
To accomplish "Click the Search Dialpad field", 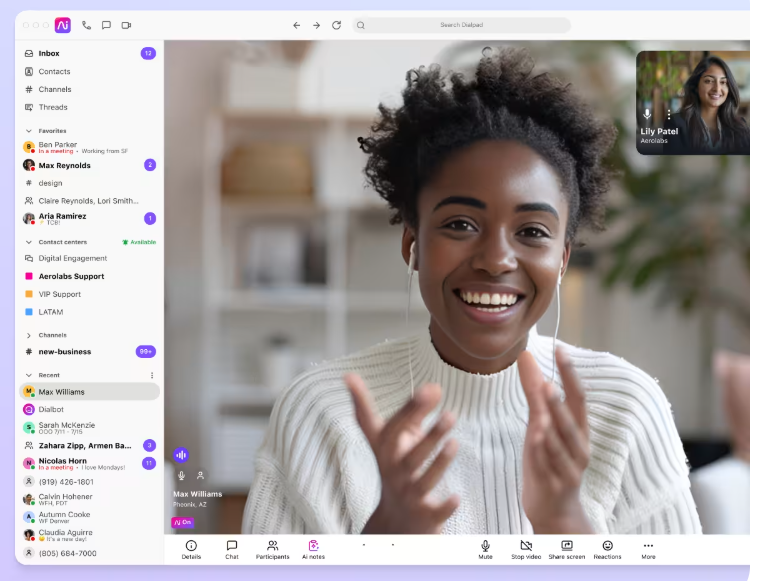I will coord(462,25).
